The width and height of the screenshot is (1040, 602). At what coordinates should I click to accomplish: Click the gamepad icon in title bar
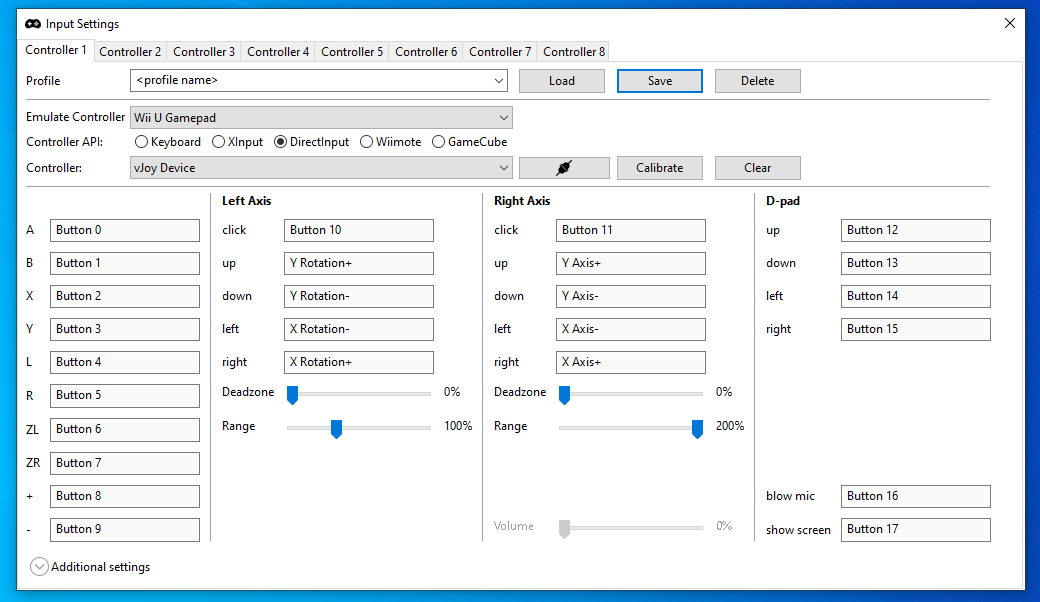[33, 24]
